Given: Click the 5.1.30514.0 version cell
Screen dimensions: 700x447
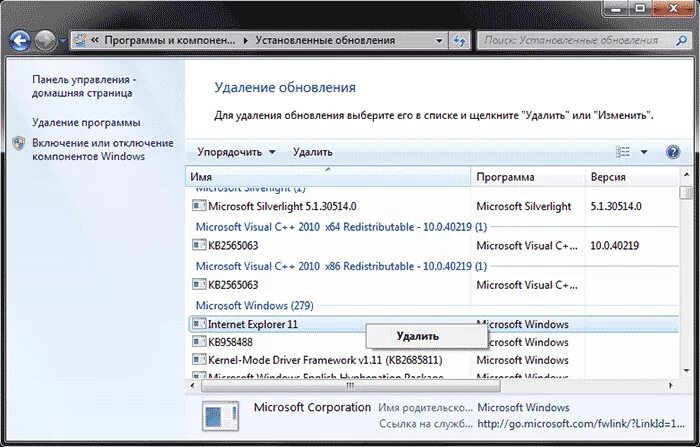Looking at the screenshot, I should pos(616,206).
